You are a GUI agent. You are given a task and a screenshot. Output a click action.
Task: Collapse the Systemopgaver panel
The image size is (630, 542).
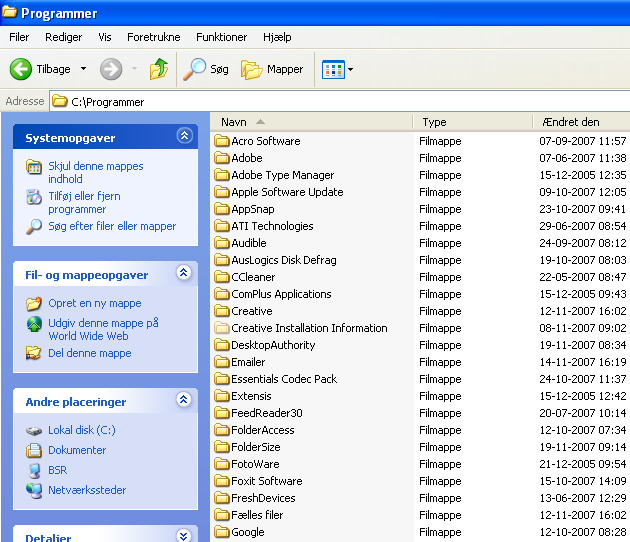pyautogui.click(x=184, y=136)
